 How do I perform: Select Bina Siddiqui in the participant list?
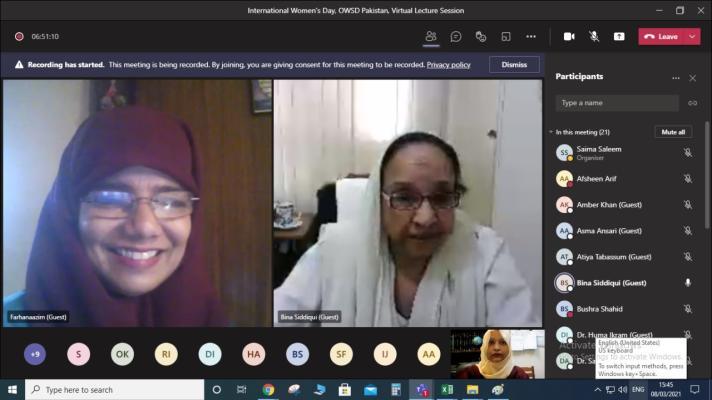[610, 283]
